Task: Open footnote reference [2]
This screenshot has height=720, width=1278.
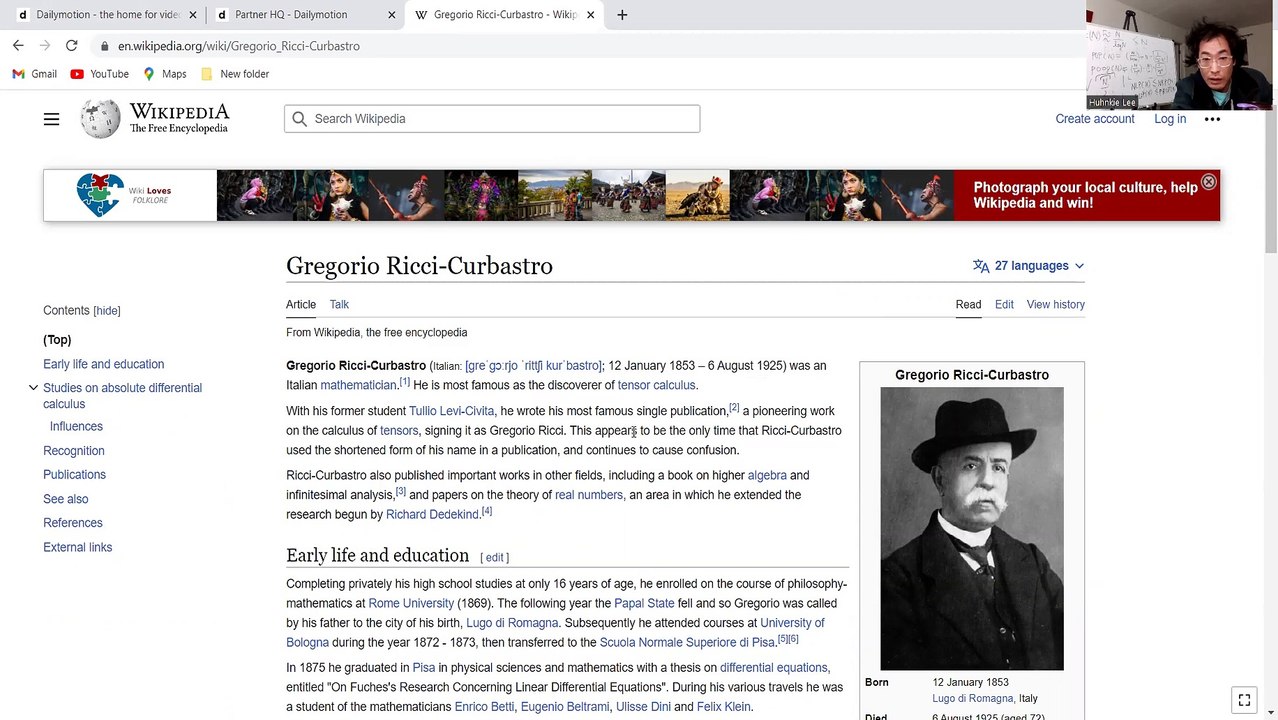Action: coord(734,407)
